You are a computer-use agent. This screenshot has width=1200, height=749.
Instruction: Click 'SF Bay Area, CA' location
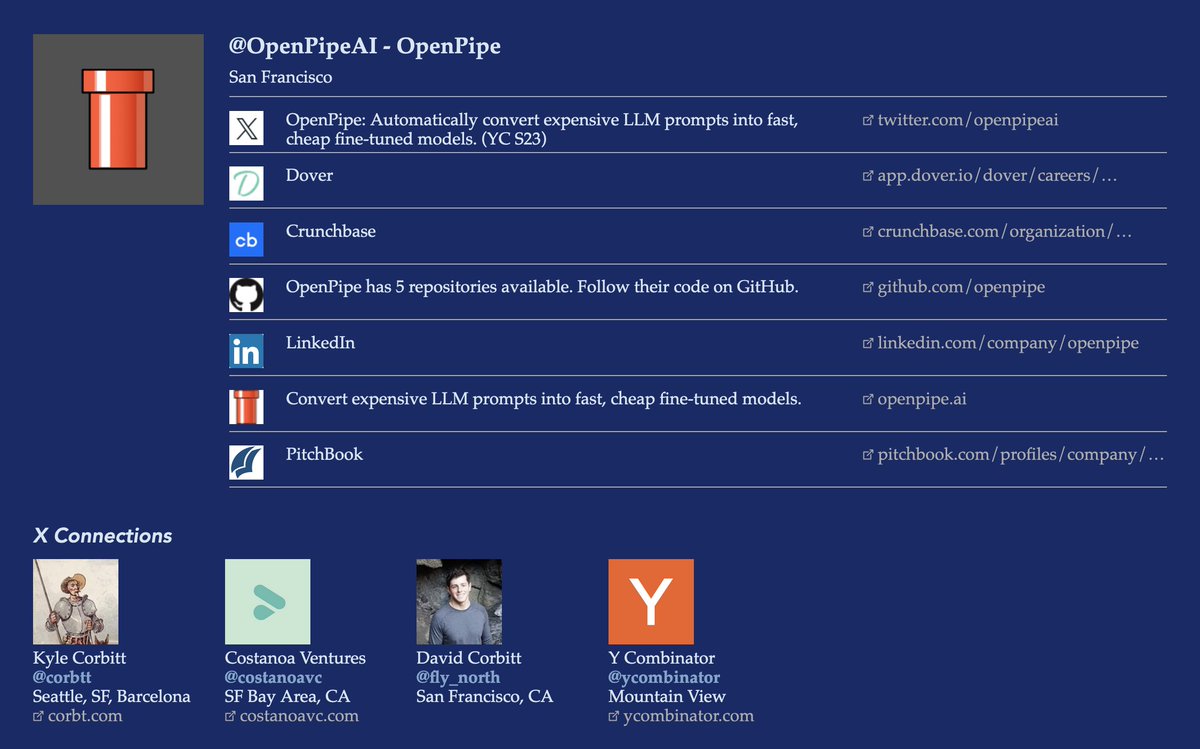point(288,696)
